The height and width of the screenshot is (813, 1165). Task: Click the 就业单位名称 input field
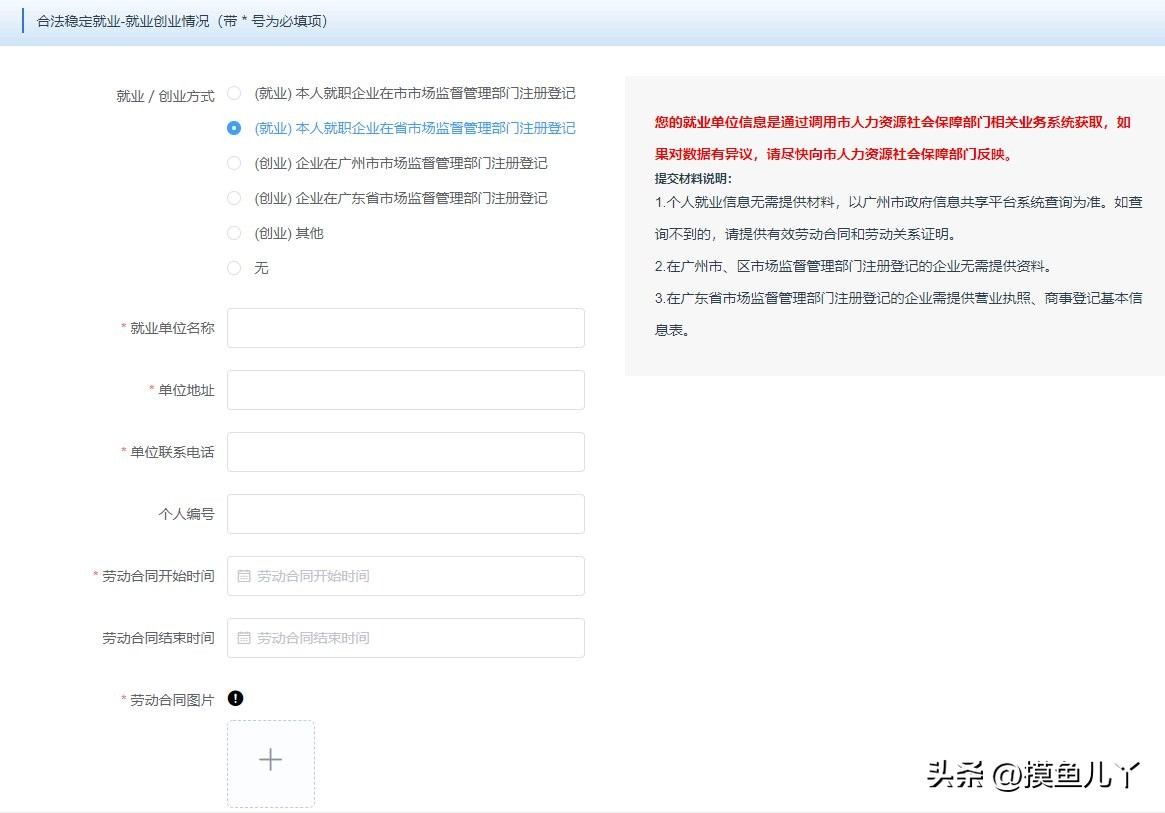pyautogui.click(x=405, y=328)
